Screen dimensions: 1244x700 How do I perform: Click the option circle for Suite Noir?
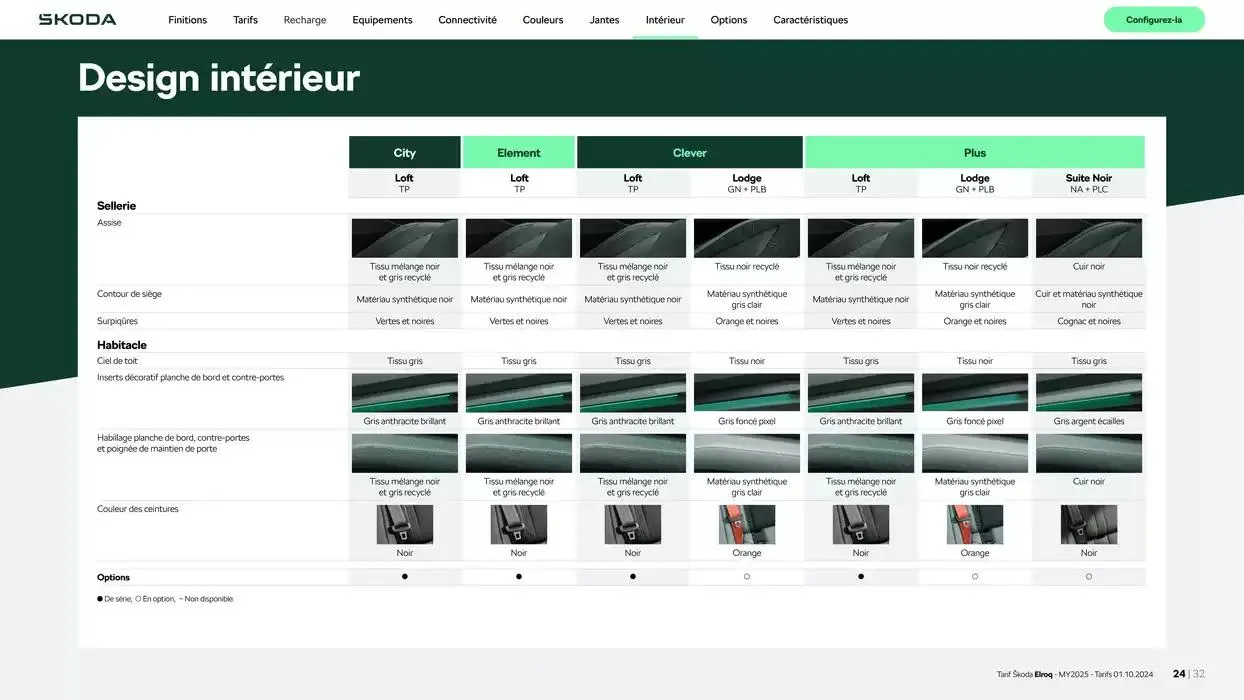click(1088, 577)
